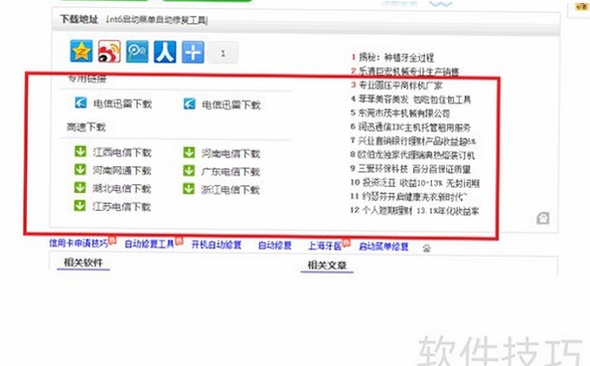Click the second 电信迅雷下载 link
Screen dimensions: 590x366
(231, 105)
